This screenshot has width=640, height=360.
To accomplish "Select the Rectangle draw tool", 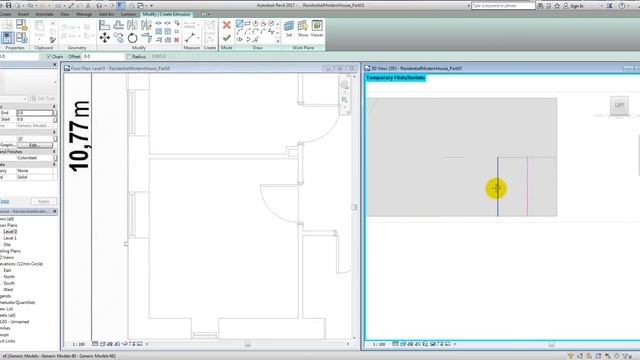I will coord(248,24).
